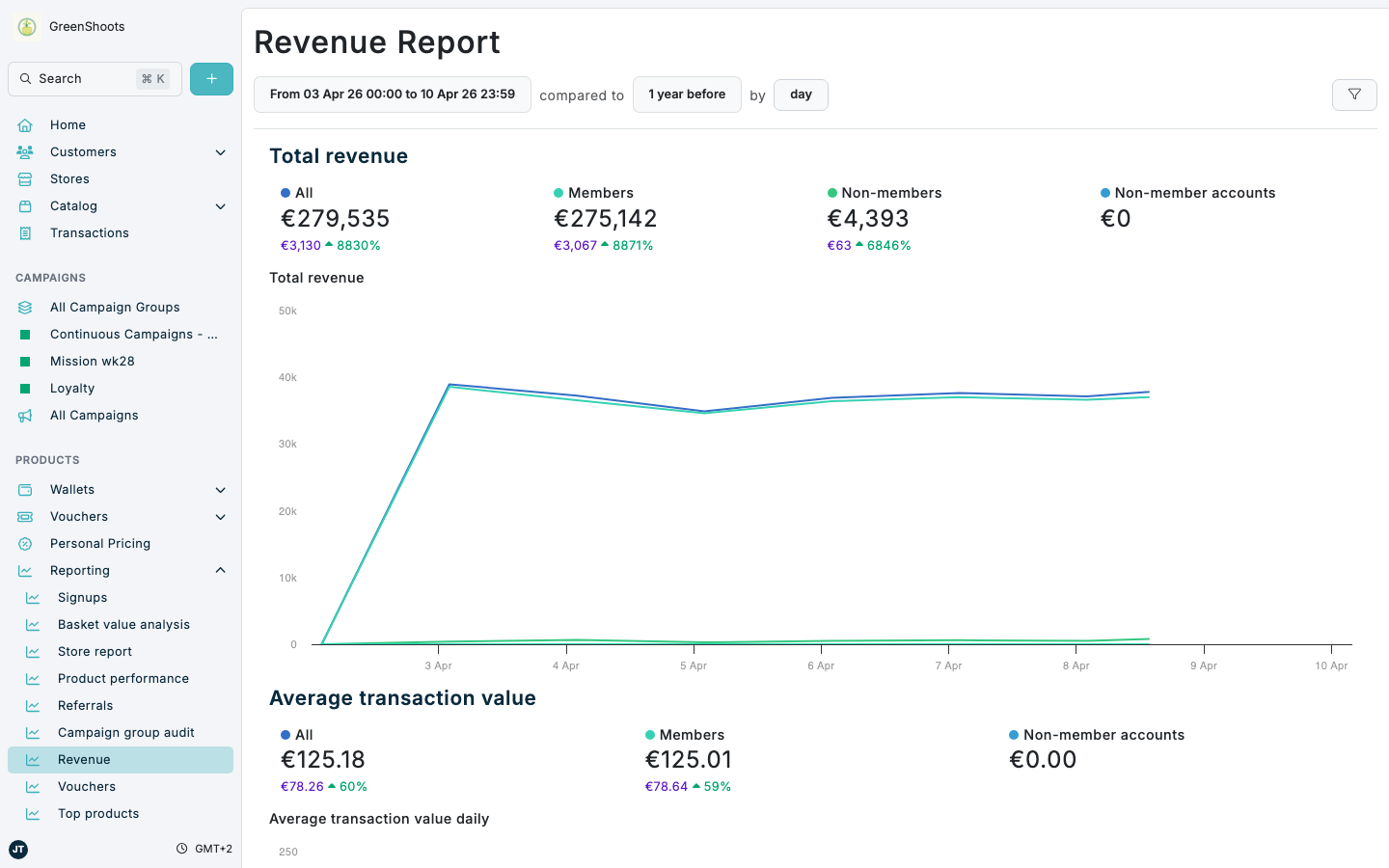Open the Campaign group audit report
Viewport: 1389px width, 868px height.
click(126, 732)
